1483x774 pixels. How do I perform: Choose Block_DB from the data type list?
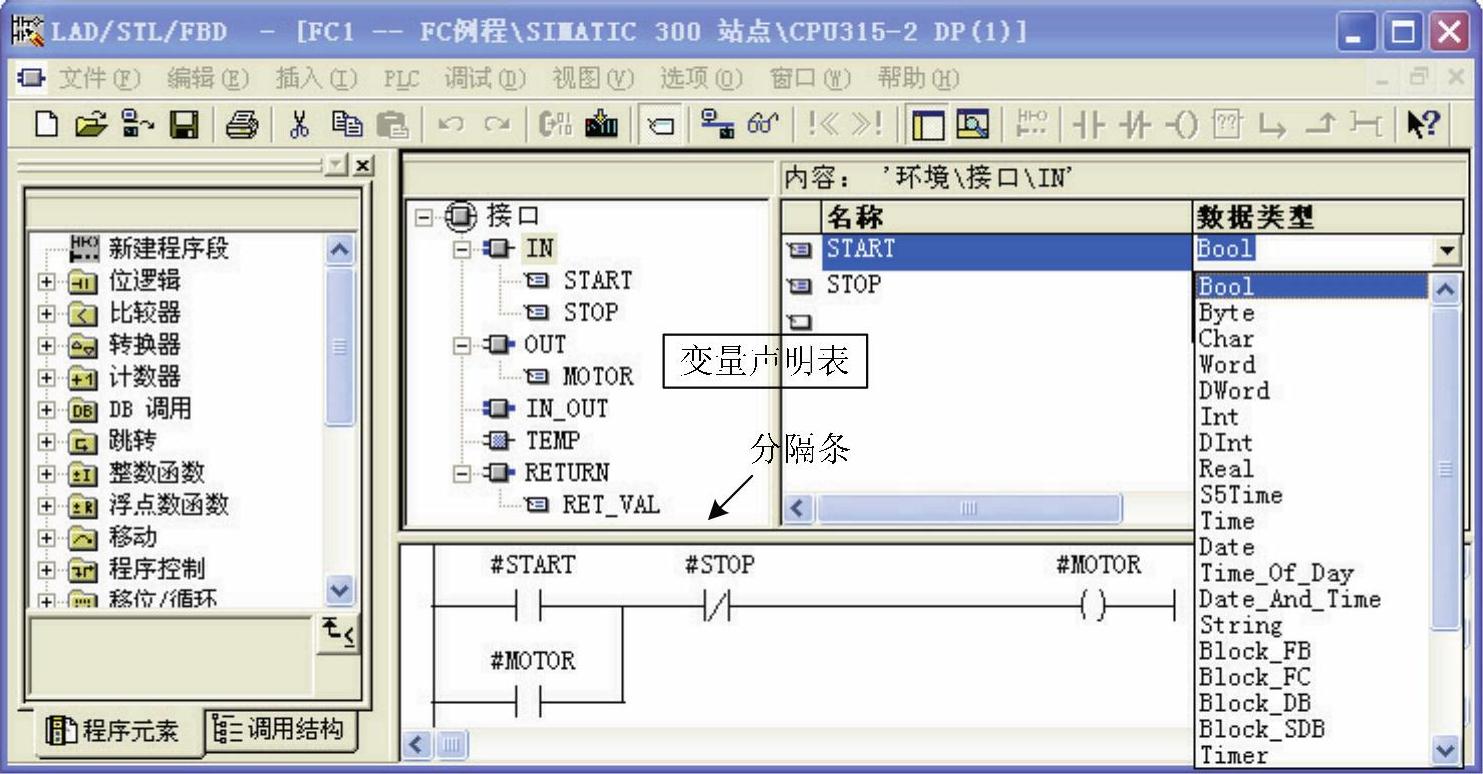coord(1254,703)
